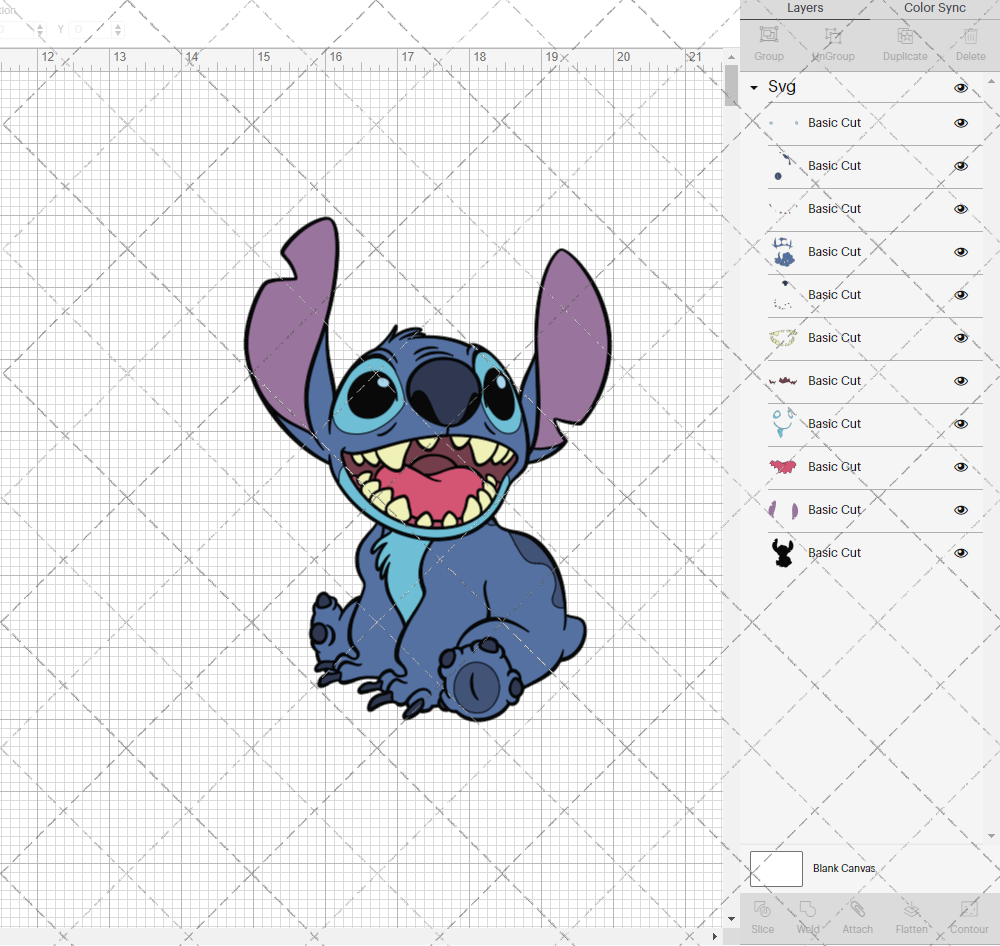Click the canvas scroll up arrow

(731, 57)
